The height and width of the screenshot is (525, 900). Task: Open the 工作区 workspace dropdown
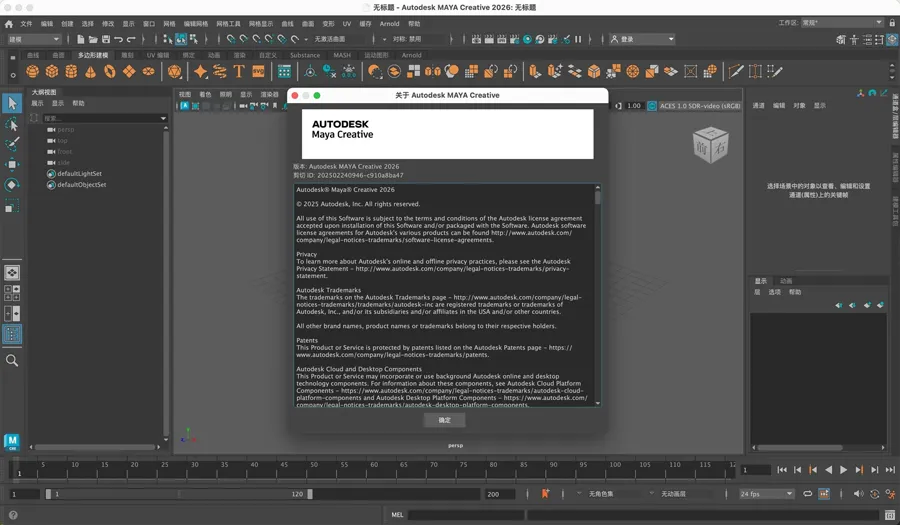click(x=843, y=22)
